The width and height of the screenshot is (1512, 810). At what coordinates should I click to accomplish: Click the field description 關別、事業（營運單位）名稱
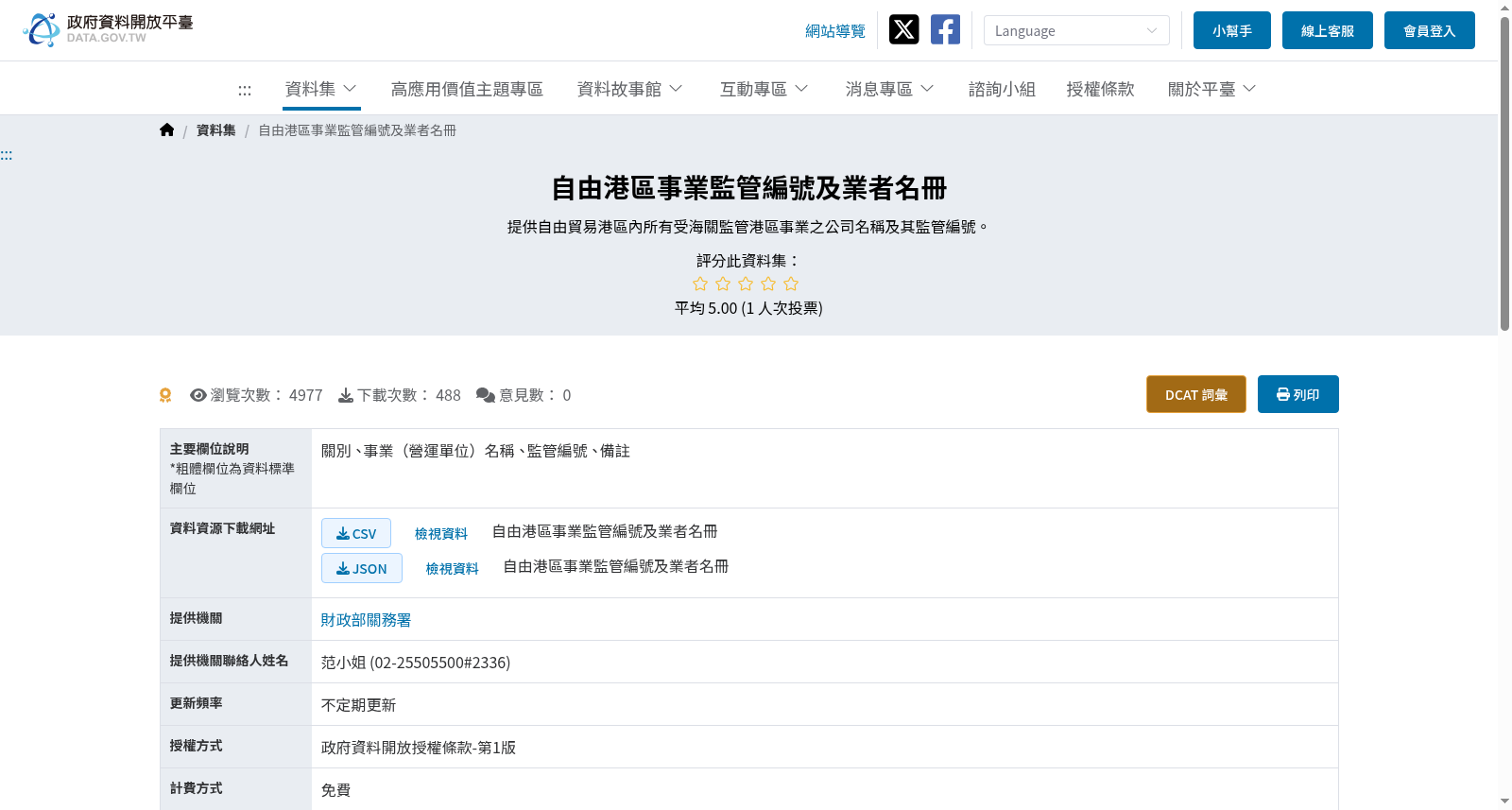coord(418,451)
